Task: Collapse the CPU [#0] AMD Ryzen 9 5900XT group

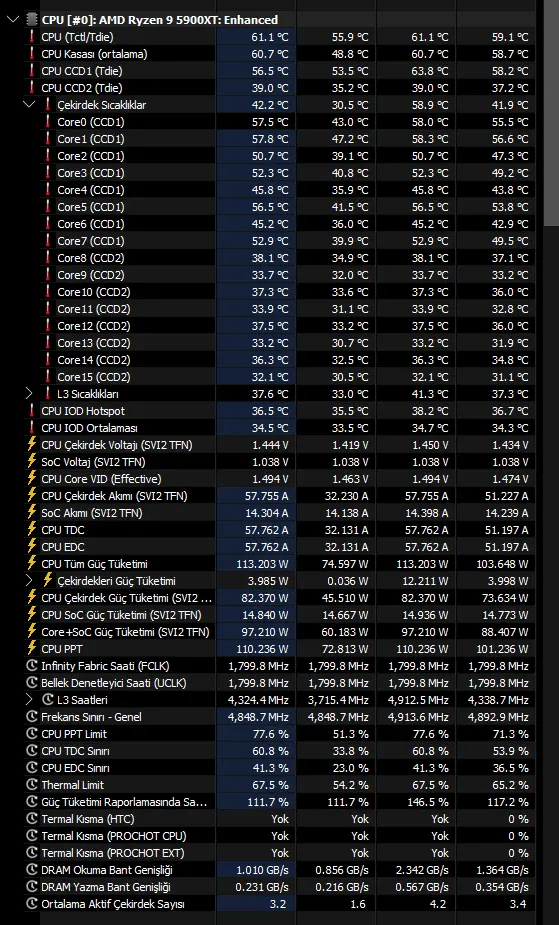Action: point(12,19)
